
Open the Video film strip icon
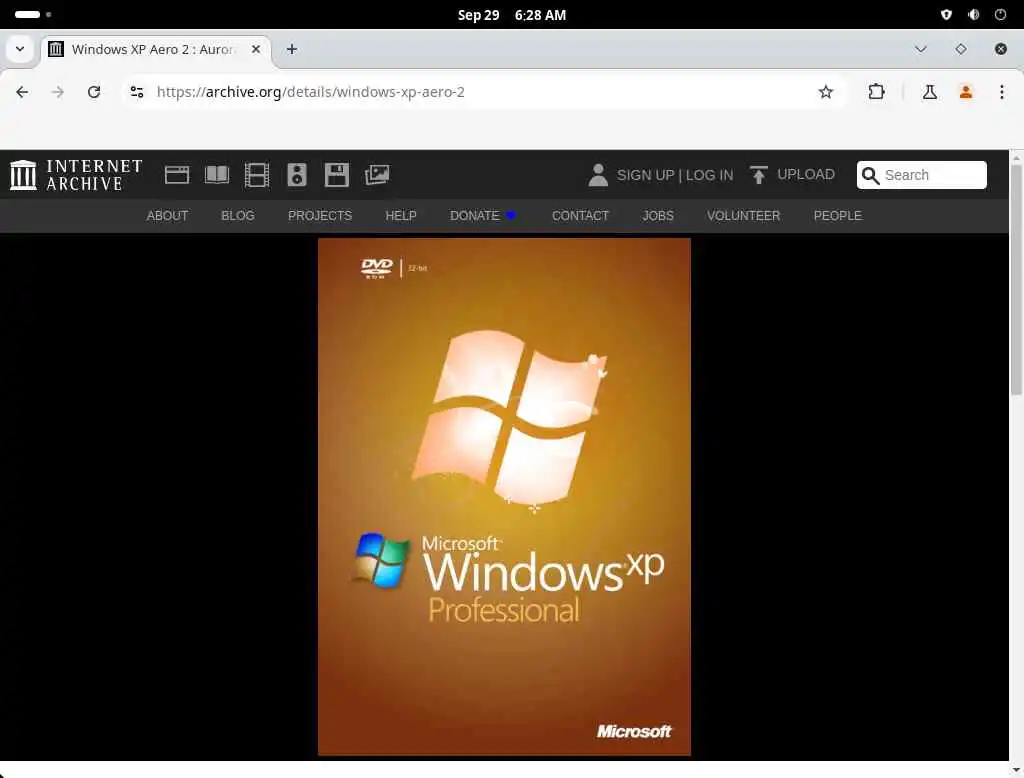click(x=257, y=175)
